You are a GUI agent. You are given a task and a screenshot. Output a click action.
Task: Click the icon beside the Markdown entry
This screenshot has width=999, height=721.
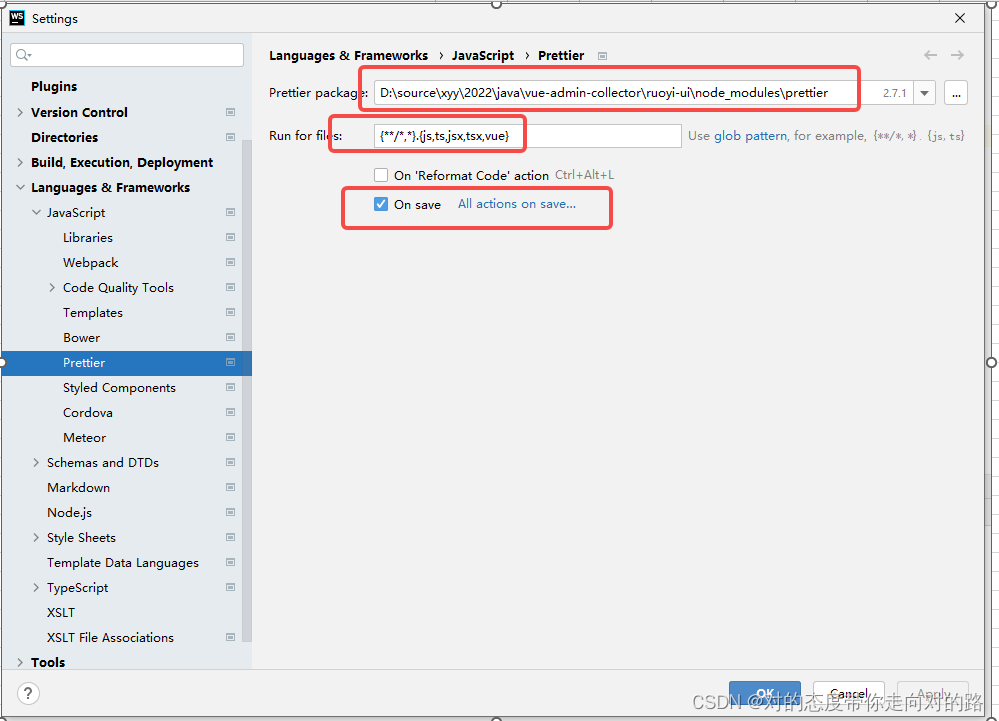[230, 487]
